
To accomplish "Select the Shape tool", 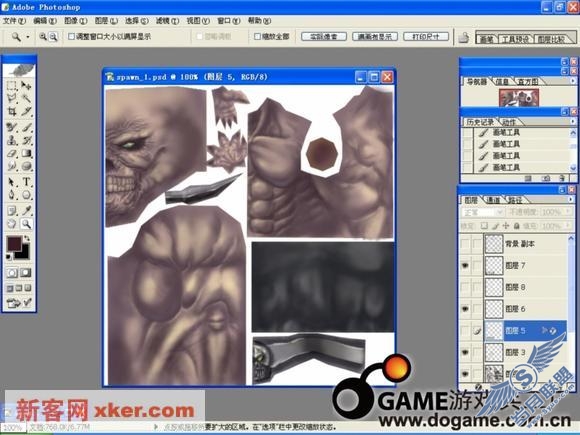I will click(x=26, y=195).
